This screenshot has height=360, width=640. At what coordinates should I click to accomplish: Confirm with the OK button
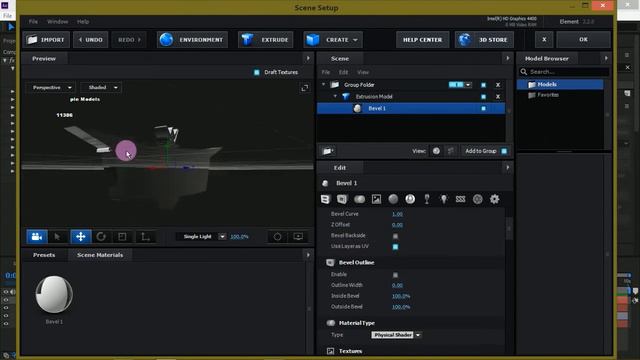[583, 40]
